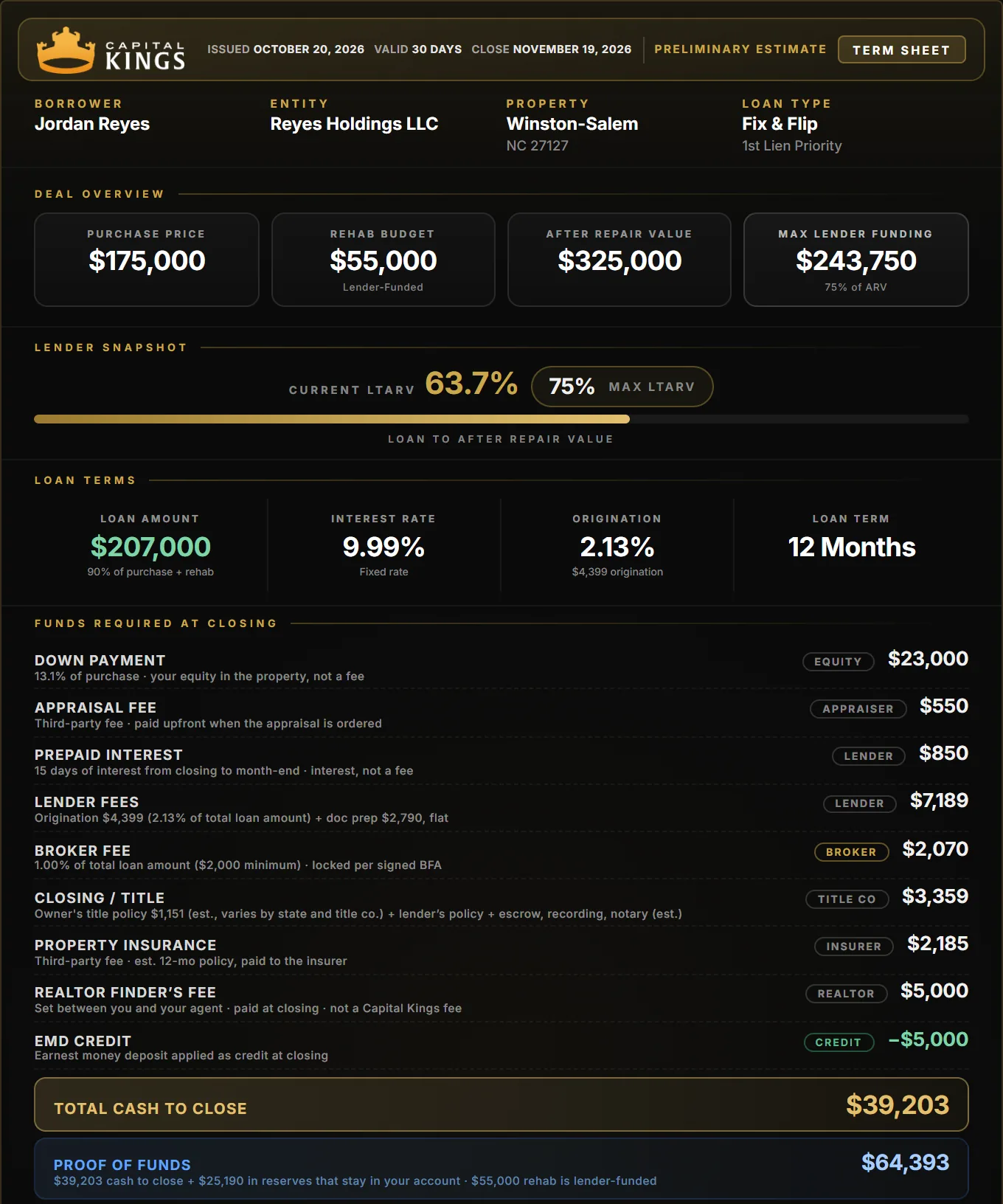Click the property Winston-Salem text
The width and height of the screenshot is (1003, 1204).
572,124
